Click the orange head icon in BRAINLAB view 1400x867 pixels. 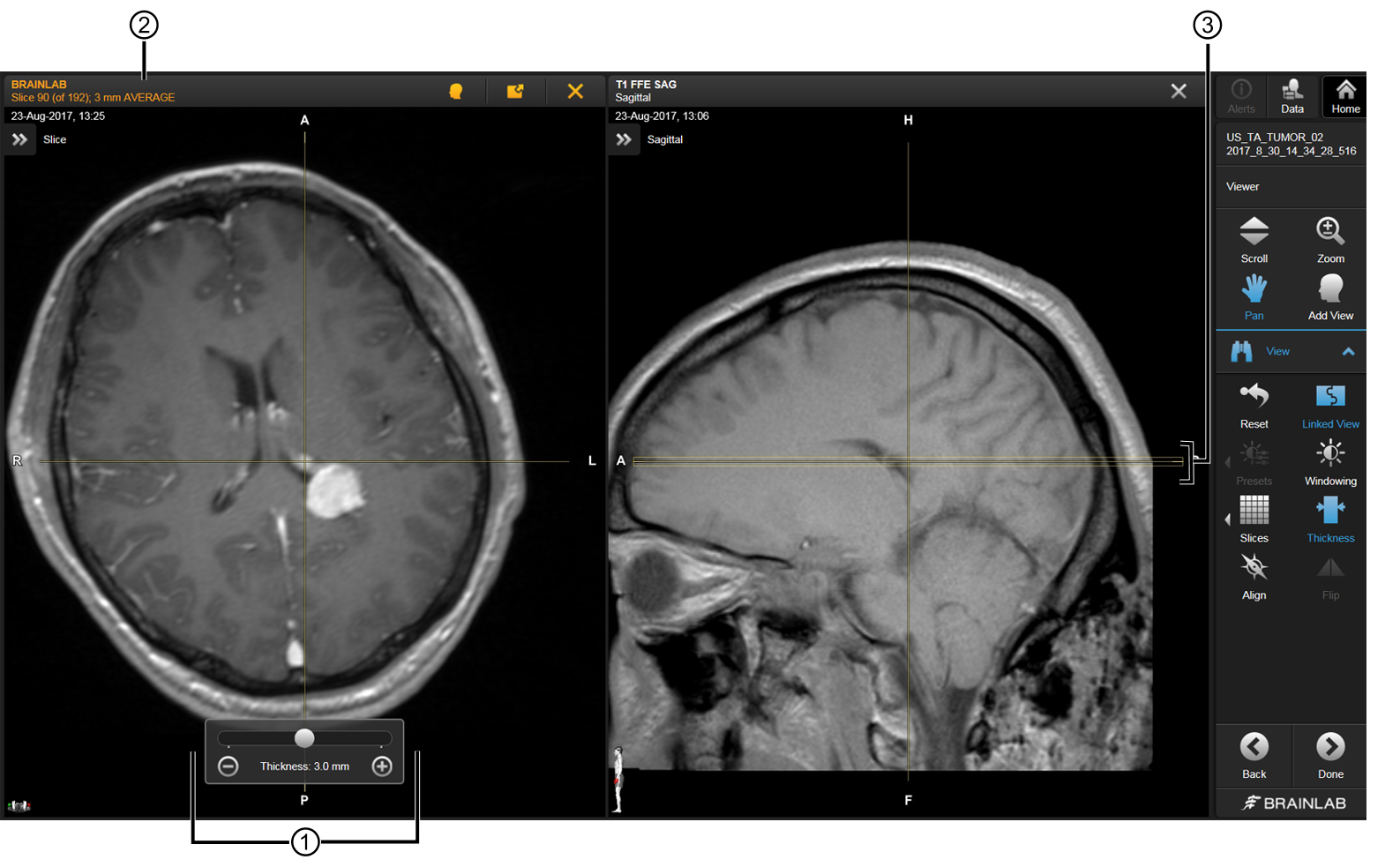click(x=456, y=91)
